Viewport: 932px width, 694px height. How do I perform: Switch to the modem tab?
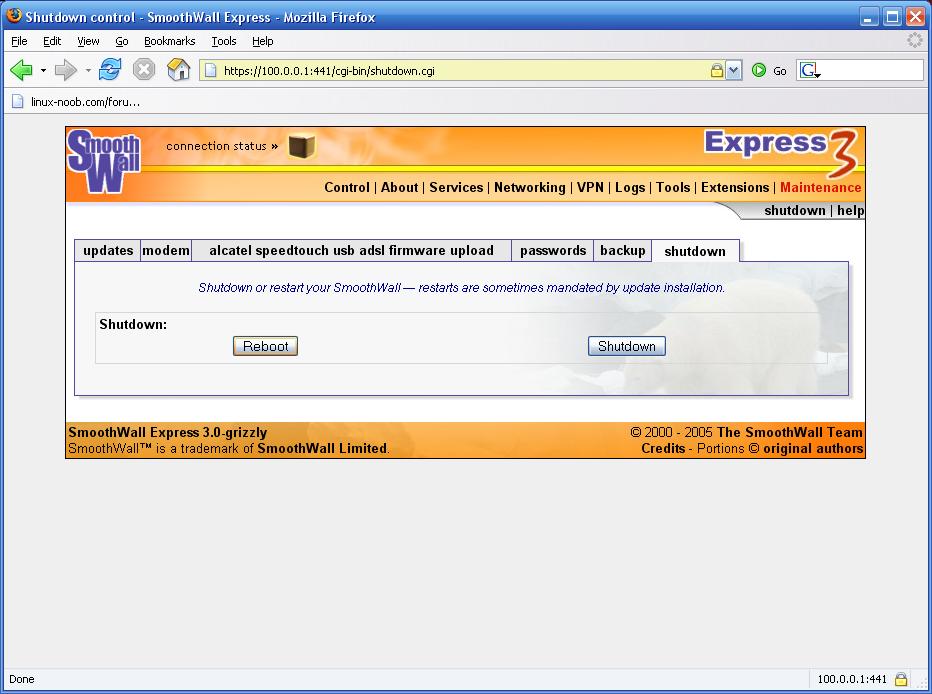[166, 251]
